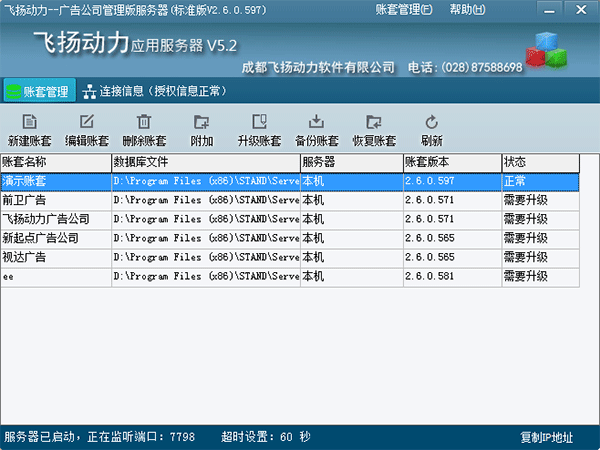Click the 附加 attach icon
Screen dimensions: 600x450
point(201,122)
